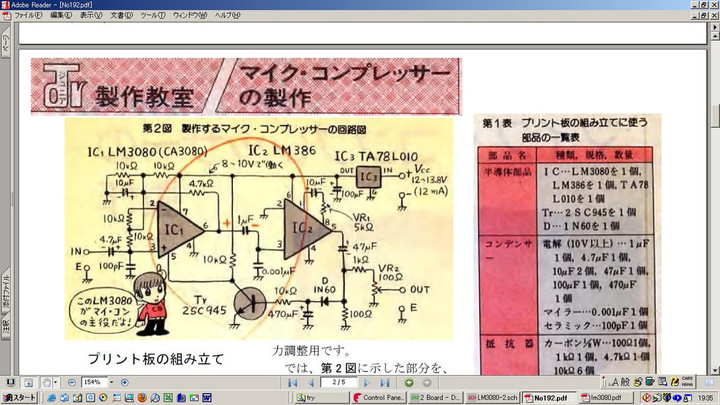This screenshot has width=720, height=405.
Task: Expand the hand tool options arrow
Action: pos(56,382)
